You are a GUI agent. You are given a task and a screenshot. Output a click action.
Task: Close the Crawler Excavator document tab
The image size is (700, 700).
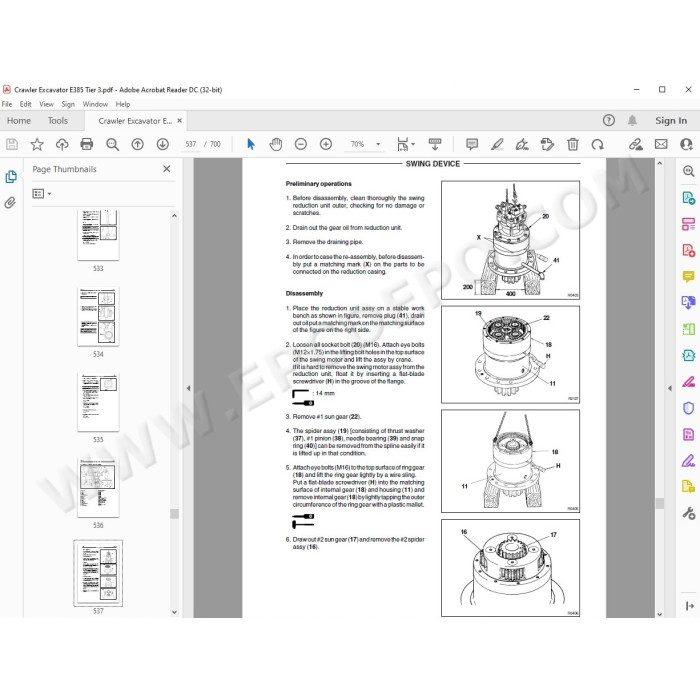click(179, 121)
